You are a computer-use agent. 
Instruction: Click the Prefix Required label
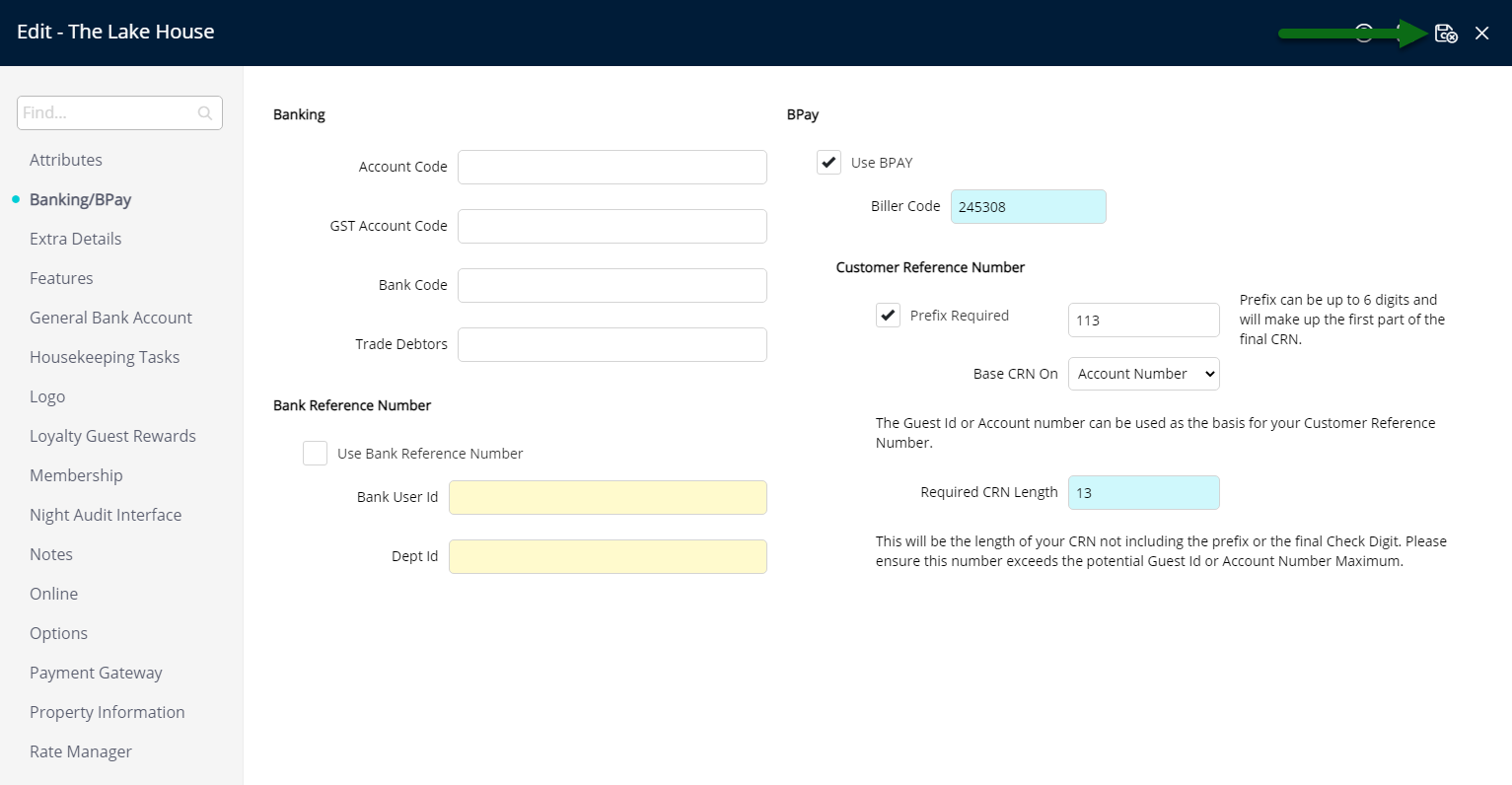pos(959,316)
